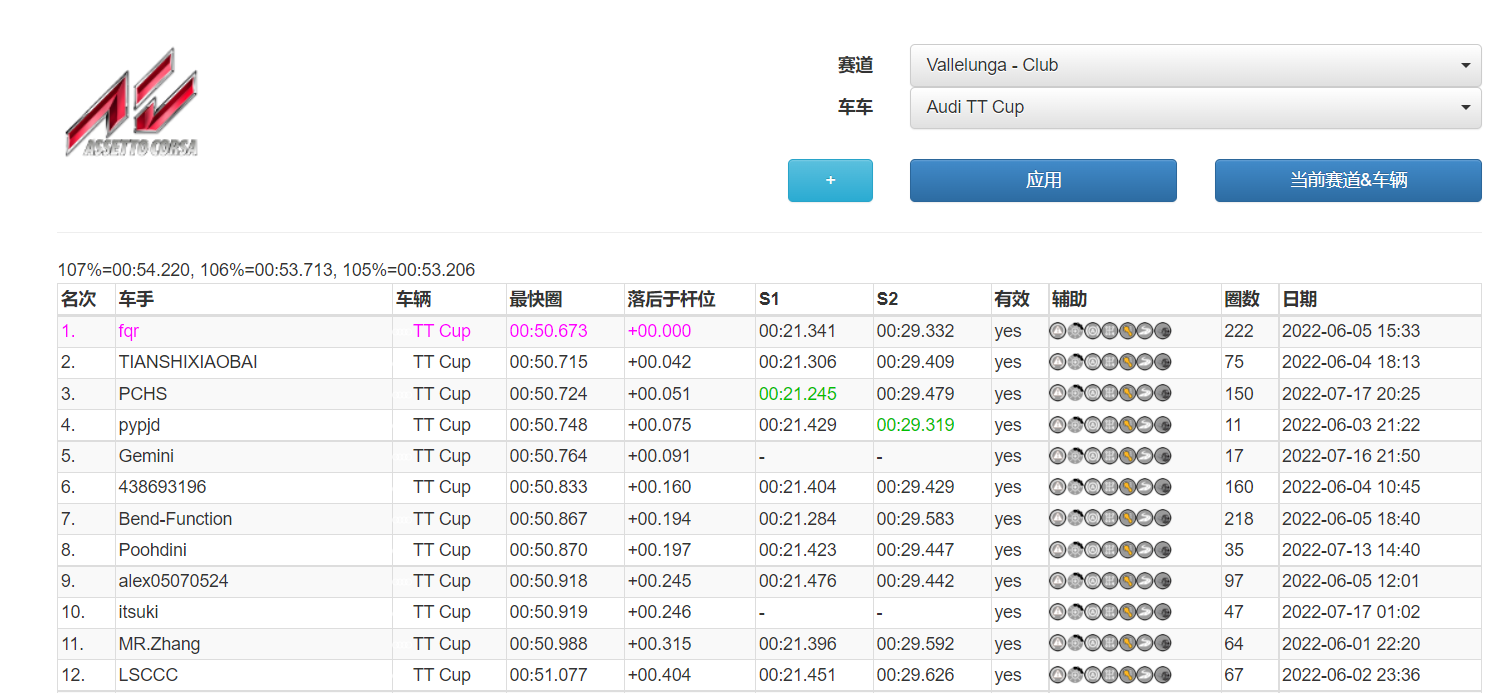Click warning-triangle icon in Bend-Function row

click(1058, 518)
